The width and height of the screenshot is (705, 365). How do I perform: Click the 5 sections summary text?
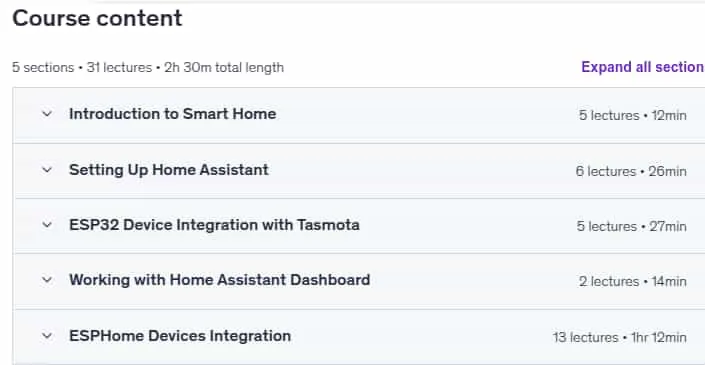pyautogui.click(x=43, y=67)
